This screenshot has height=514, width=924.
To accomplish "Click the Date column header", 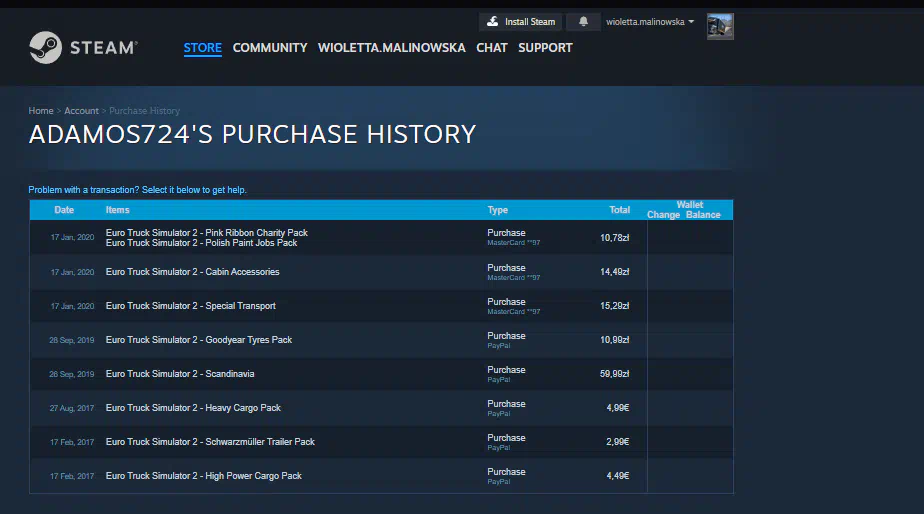I will tap(64, 210).
